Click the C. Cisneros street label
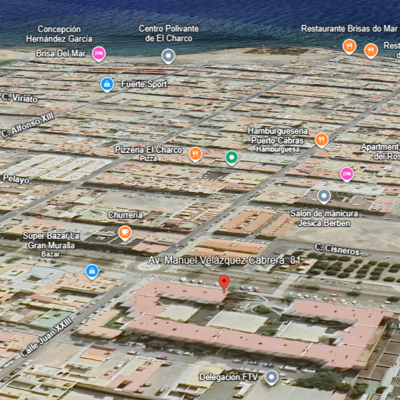 pyautogui.click(x=337, y=250)
